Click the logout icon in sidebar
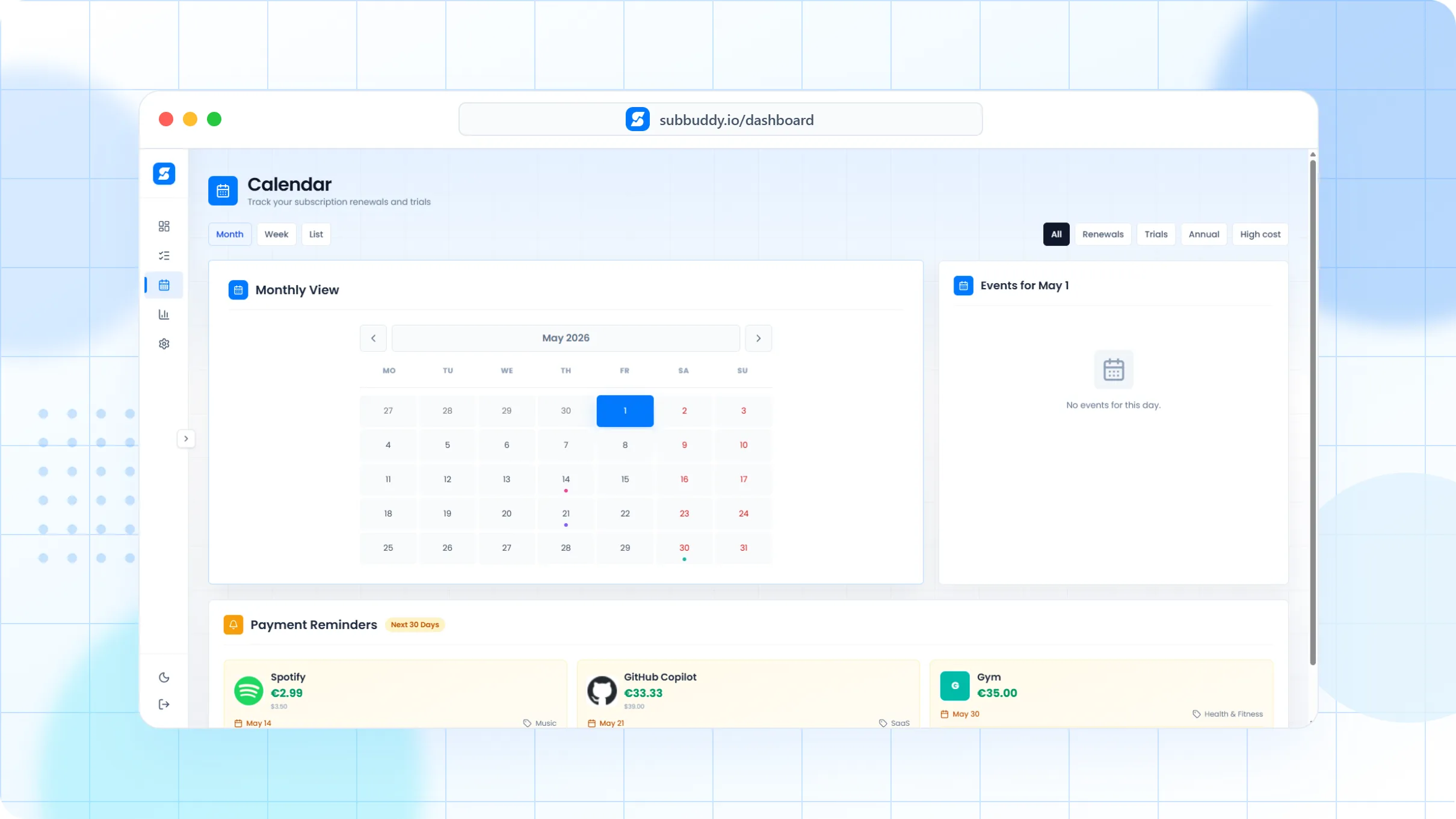The image size is (1456, 819). [164, 704]
